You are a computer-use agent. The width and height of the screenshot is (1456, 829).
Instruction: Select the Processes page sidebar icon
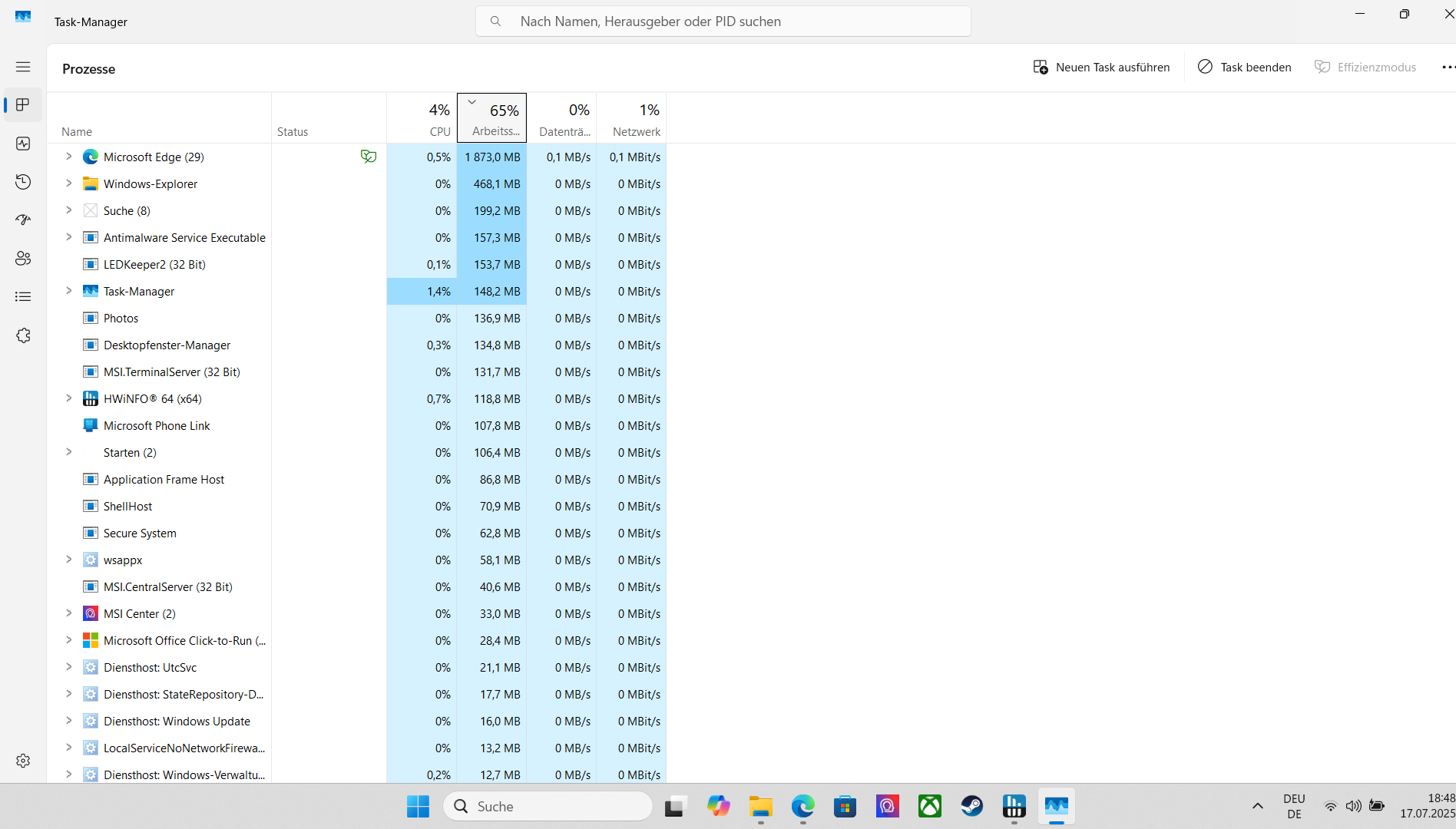tap(23, 104)
